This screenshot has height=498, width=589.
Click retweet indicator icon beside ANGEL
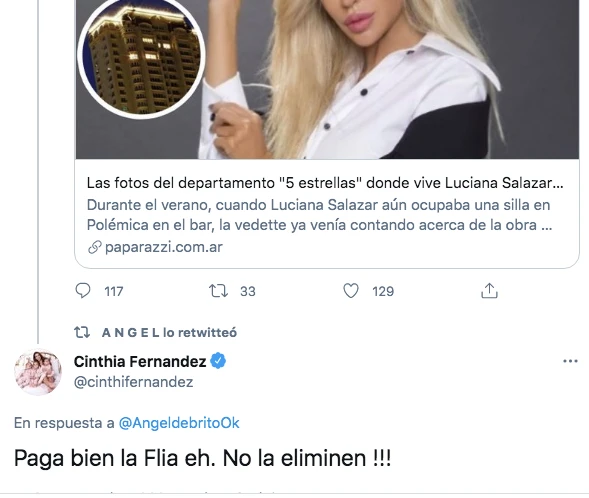82,332
